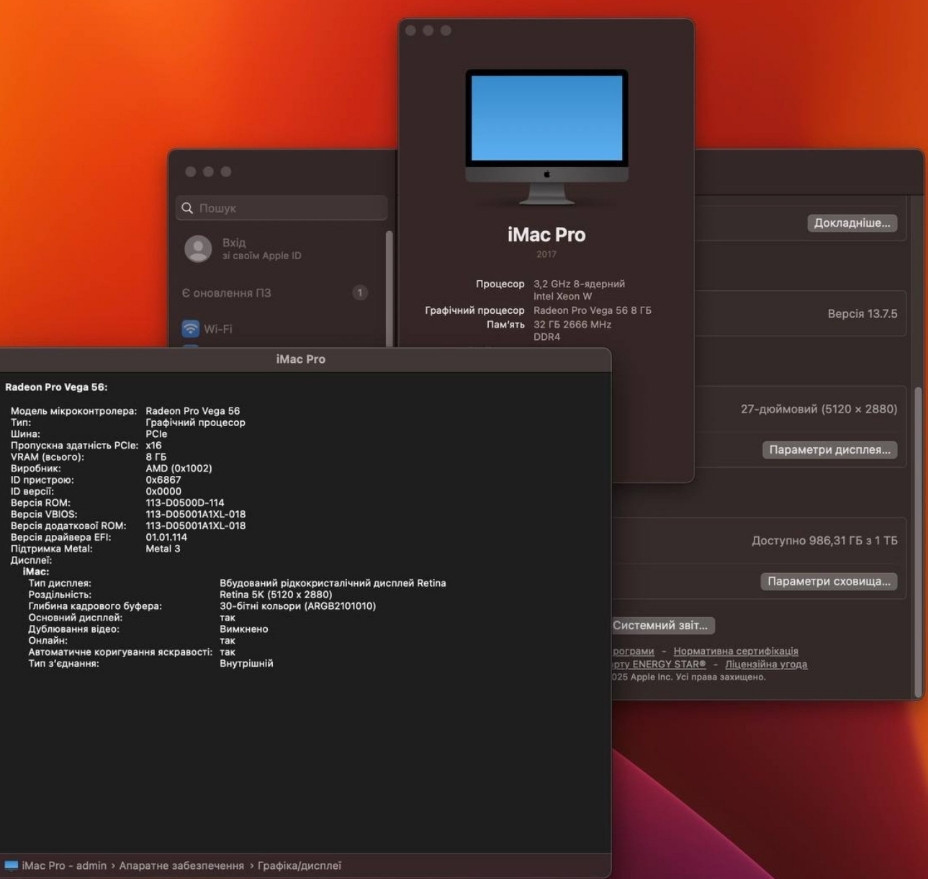928x879 pixels.
Task: Select Графіка/дисплеї in the path bar
Action: [299, 865]
